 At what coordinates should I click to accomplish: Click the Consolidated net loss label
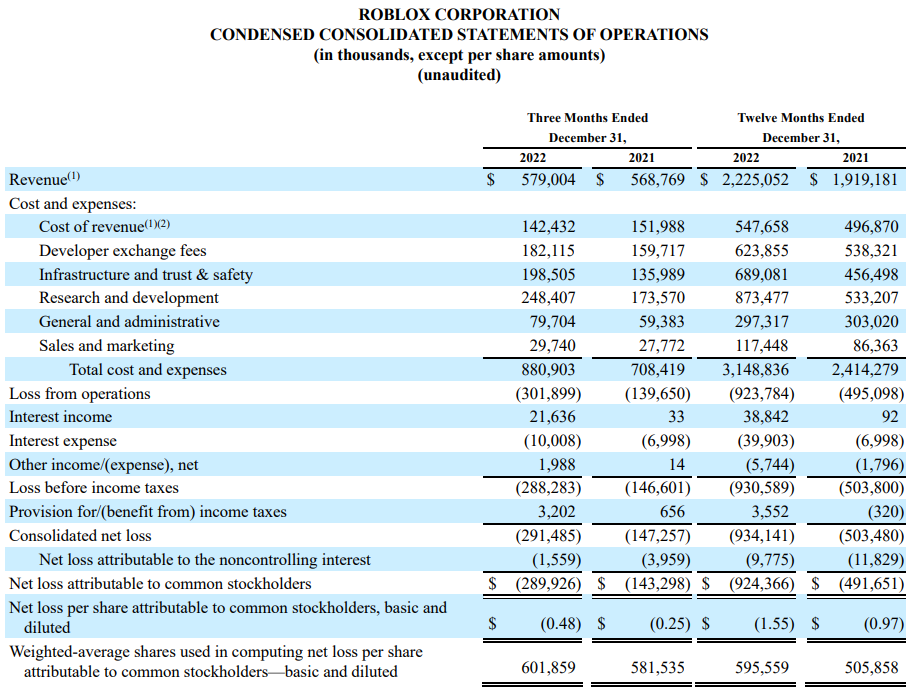tap(80, 536)
